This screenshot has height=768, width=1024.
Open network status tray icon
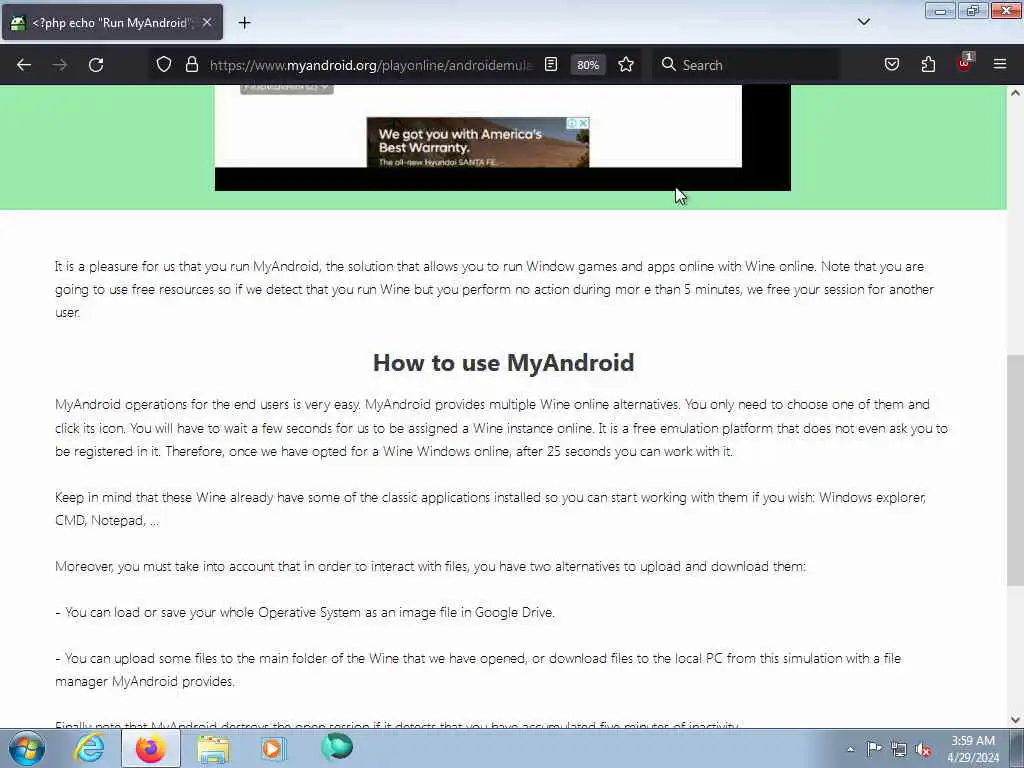point(899,749)
